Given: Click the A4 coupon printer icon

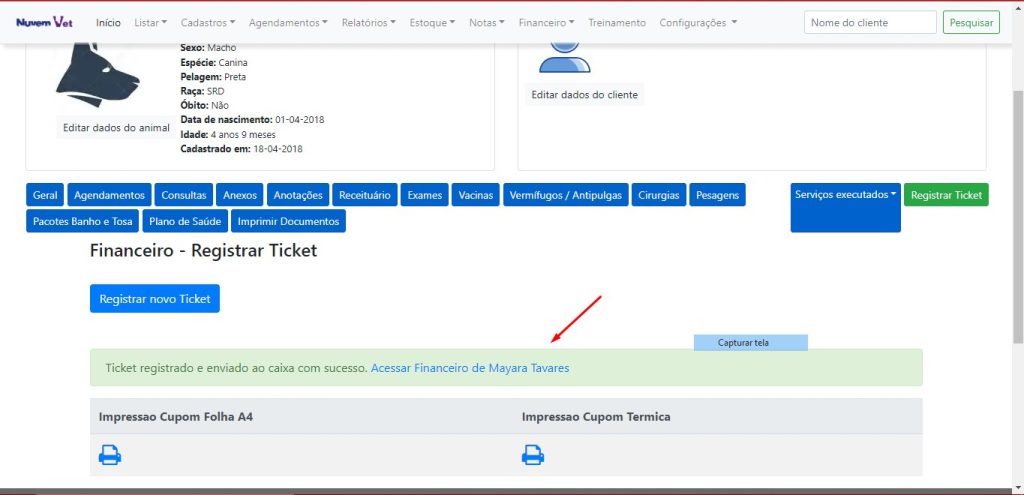Looking at the screenshot, I should [110, 455].
